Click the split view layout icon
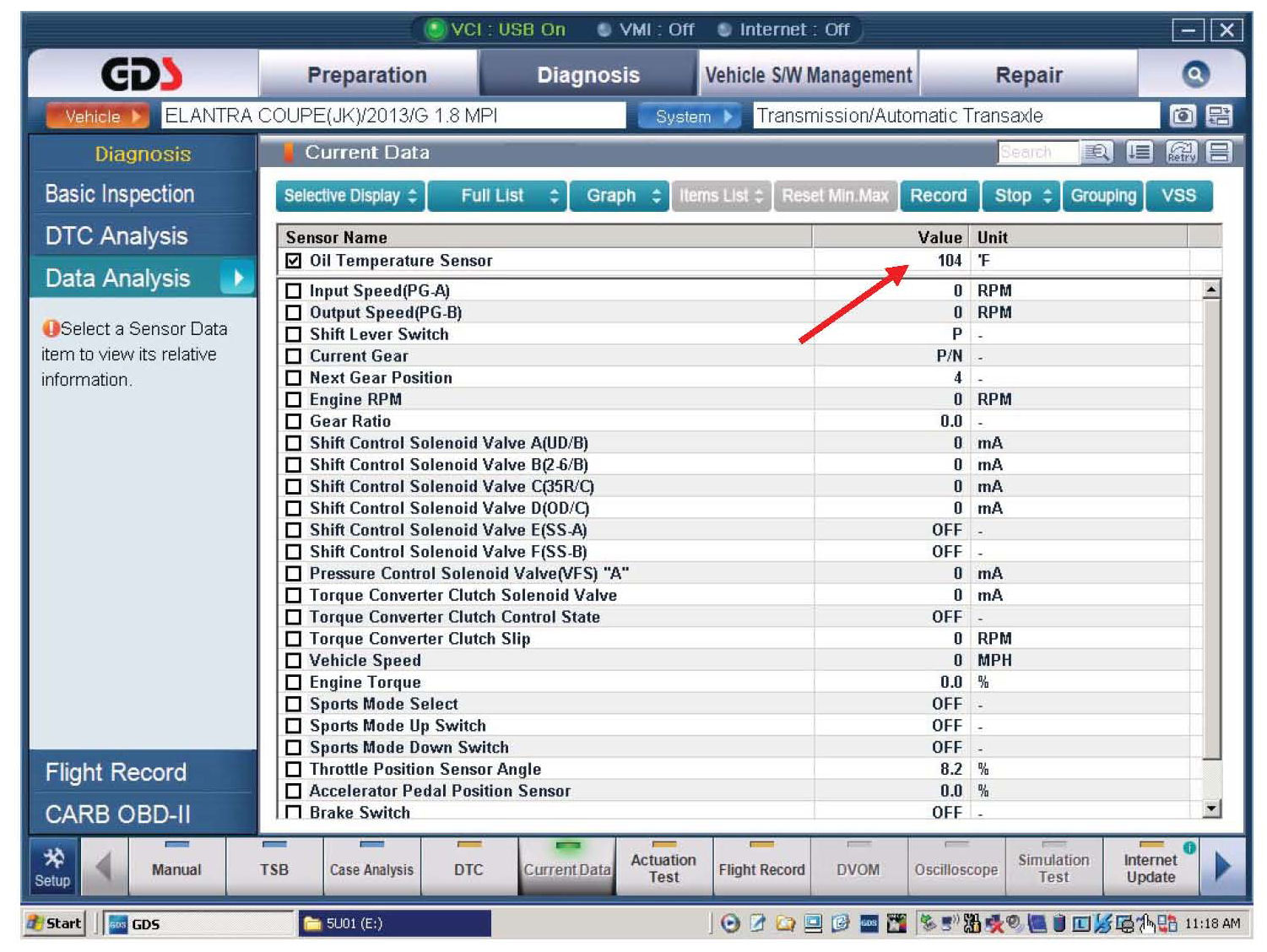The image size is (1267, 952). click(x=1219, y=152)
